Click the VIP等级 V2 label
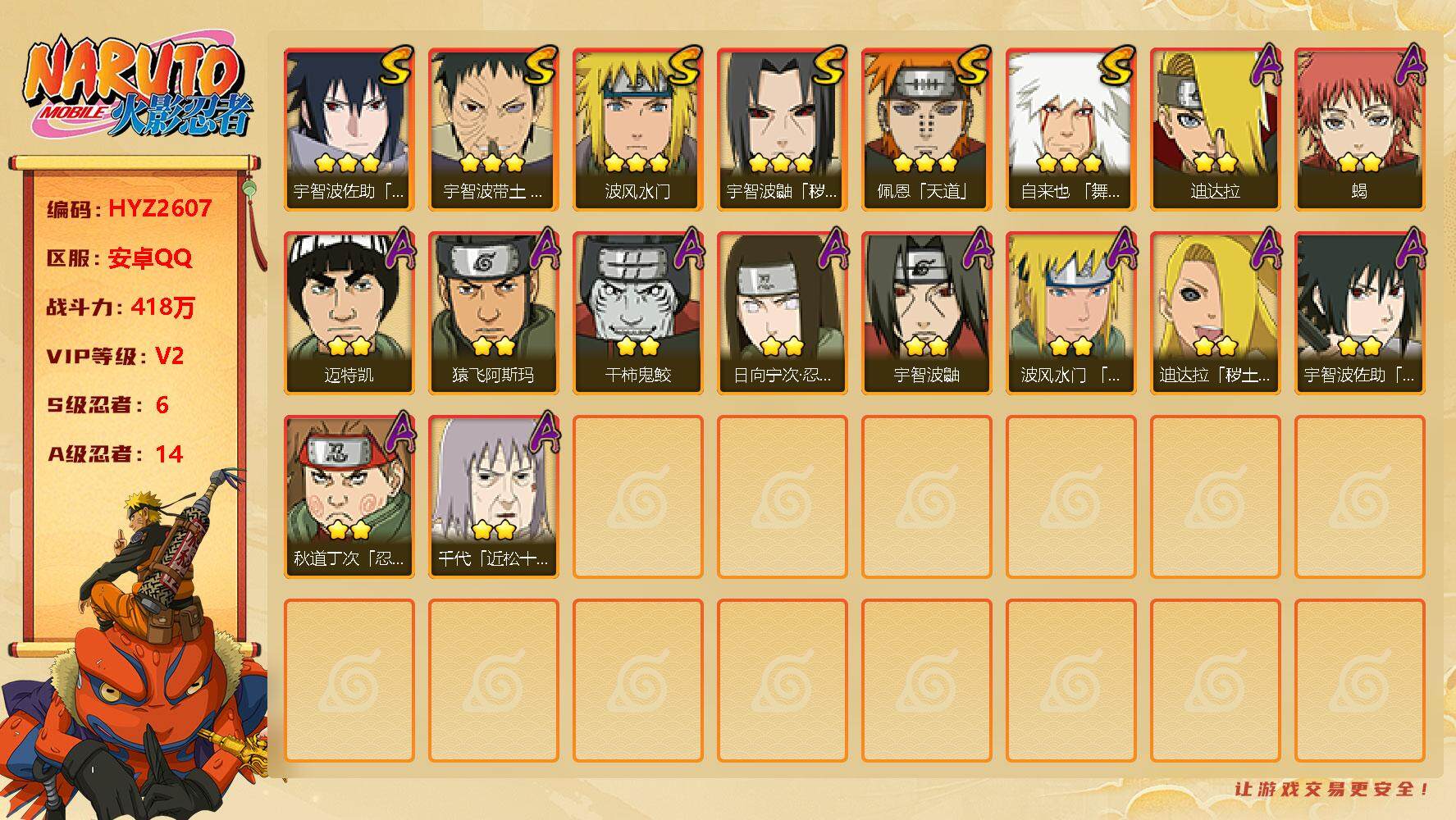 pyautogui.click(x=114, y=357)
